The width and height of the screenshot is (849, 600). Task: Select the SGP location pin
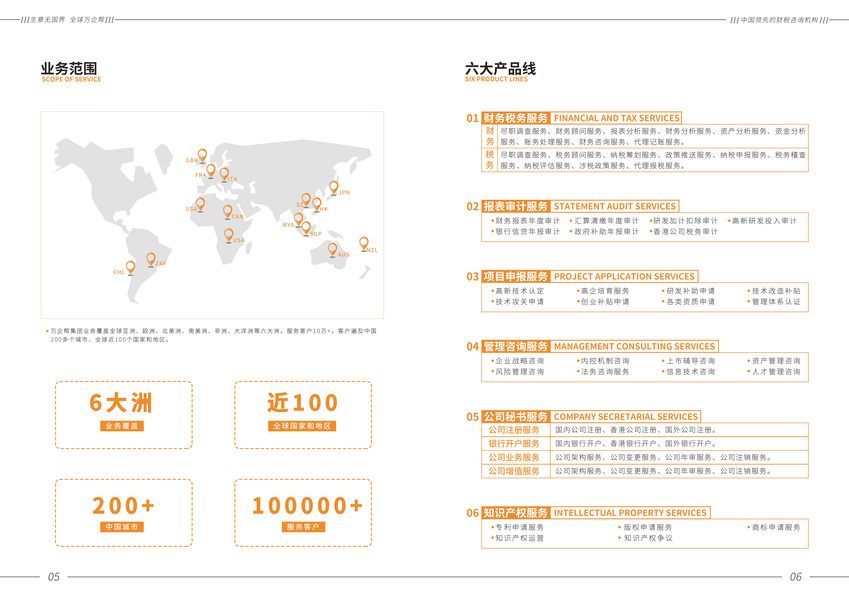coord(306,229)
